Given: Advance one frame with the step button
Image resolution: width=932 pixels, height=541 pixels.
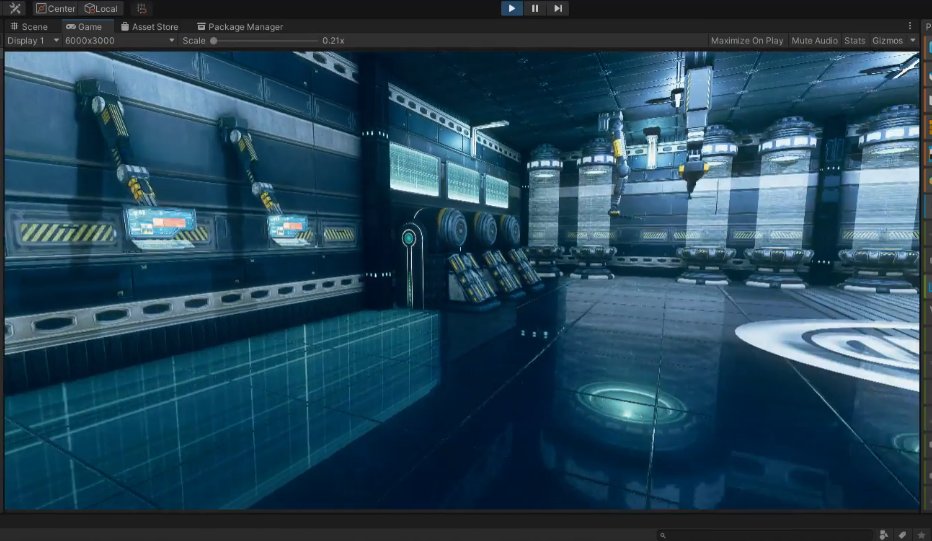Looking at the screenshot, I should [x=558, y=8].
